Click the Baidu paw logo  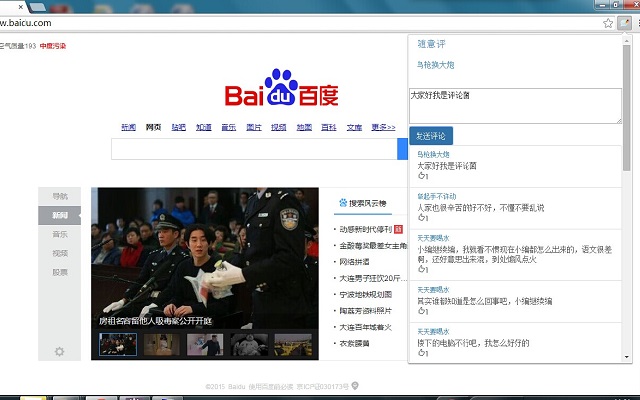click(281, 87)
